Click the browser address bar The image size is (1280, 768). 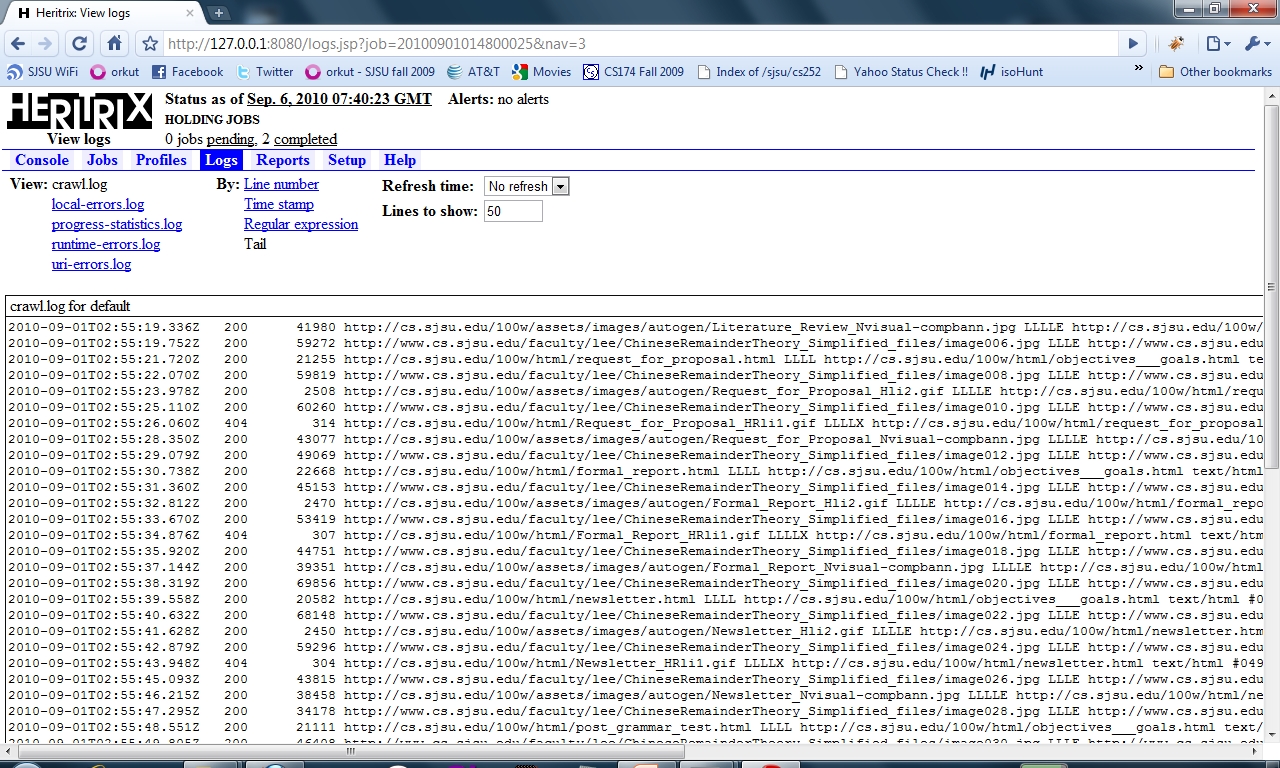point(640,44)
